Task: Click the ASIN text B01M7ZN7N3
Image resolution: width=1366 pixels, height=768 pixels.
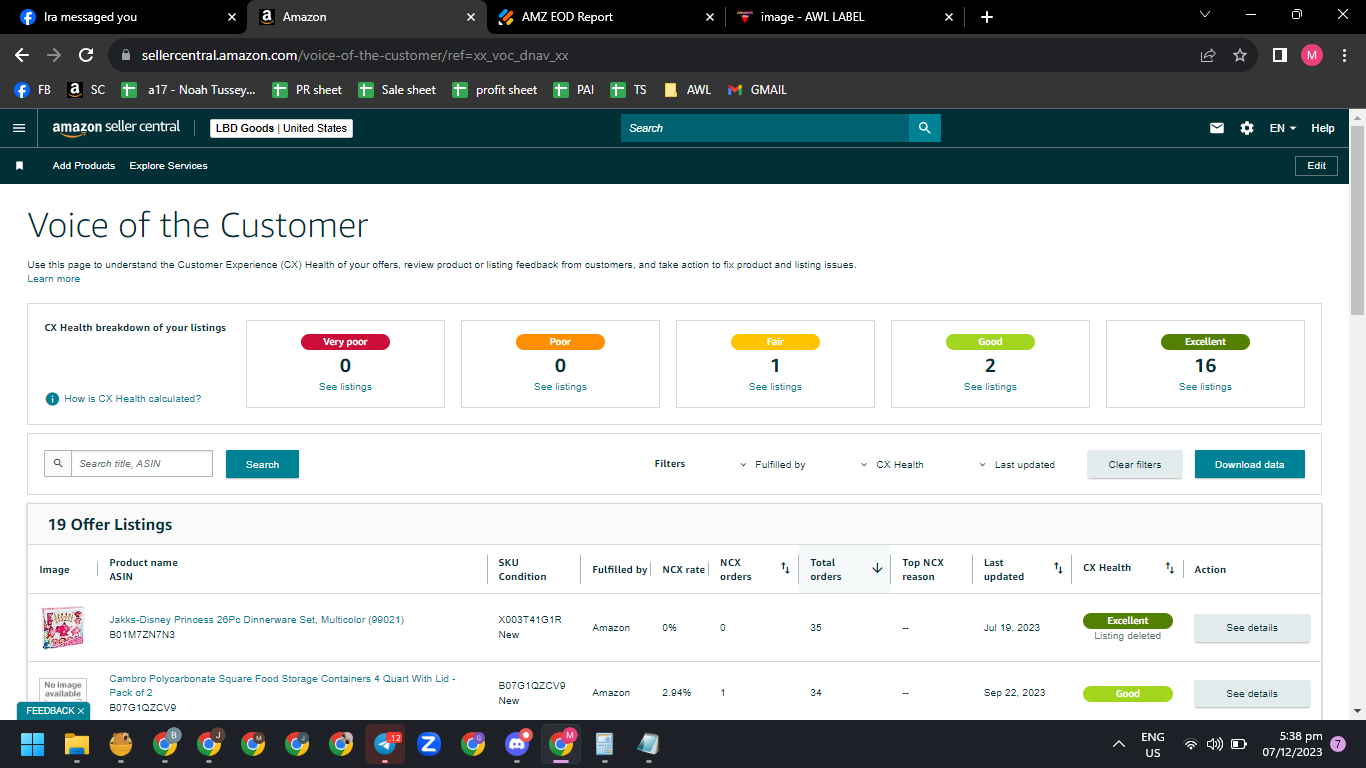Action: 142,635
